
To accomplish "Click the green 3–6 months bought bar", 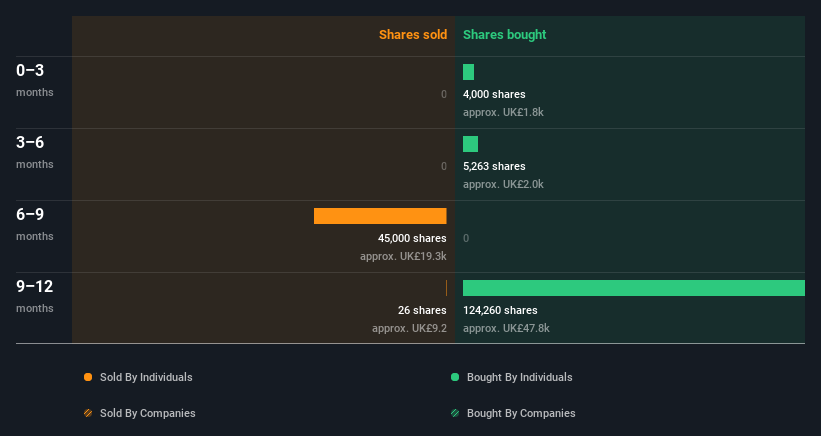I will coord(470,144).
